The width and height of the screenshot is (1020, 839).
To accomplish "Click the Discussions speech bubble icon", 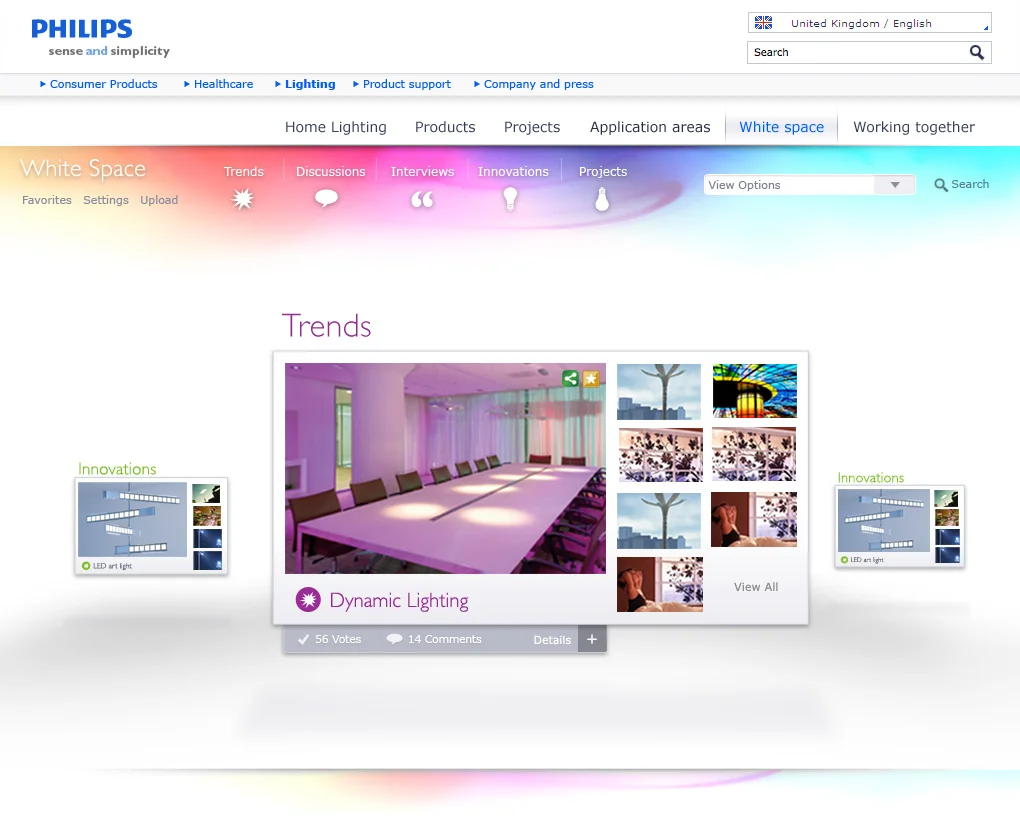I will coord(327,198).
